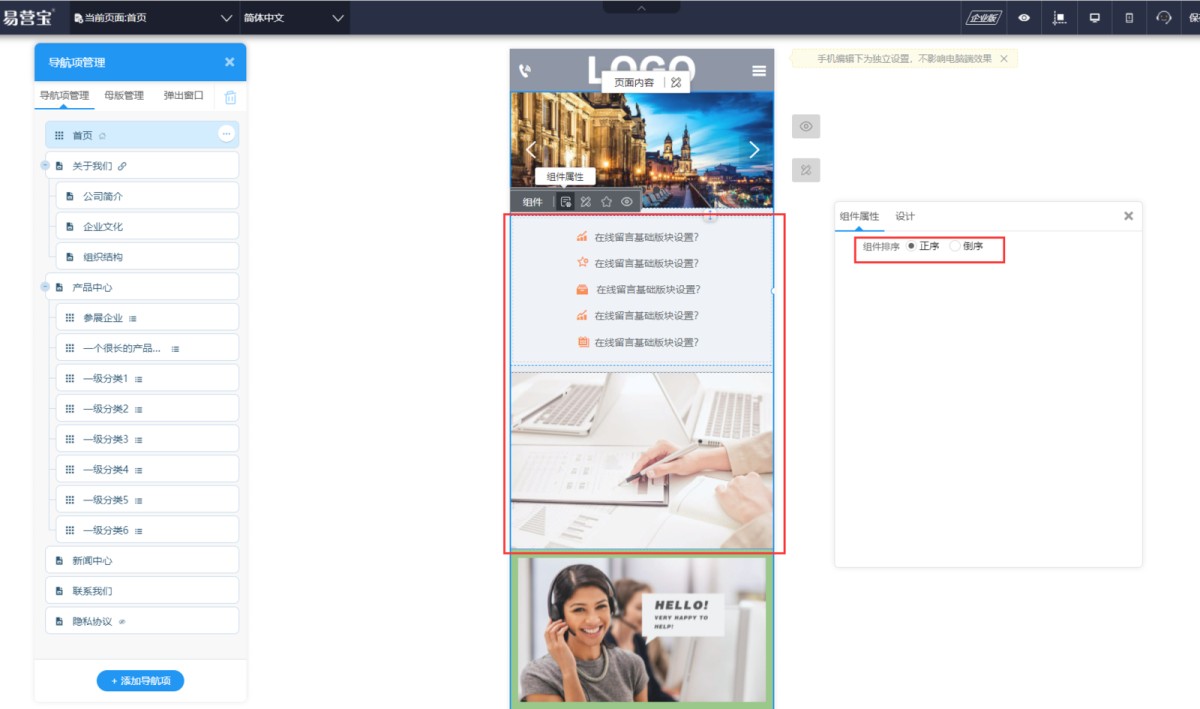Switch to desktop view icon in top bar
Viewport: 1200px width, 709px height.
tap(1095, 17)
